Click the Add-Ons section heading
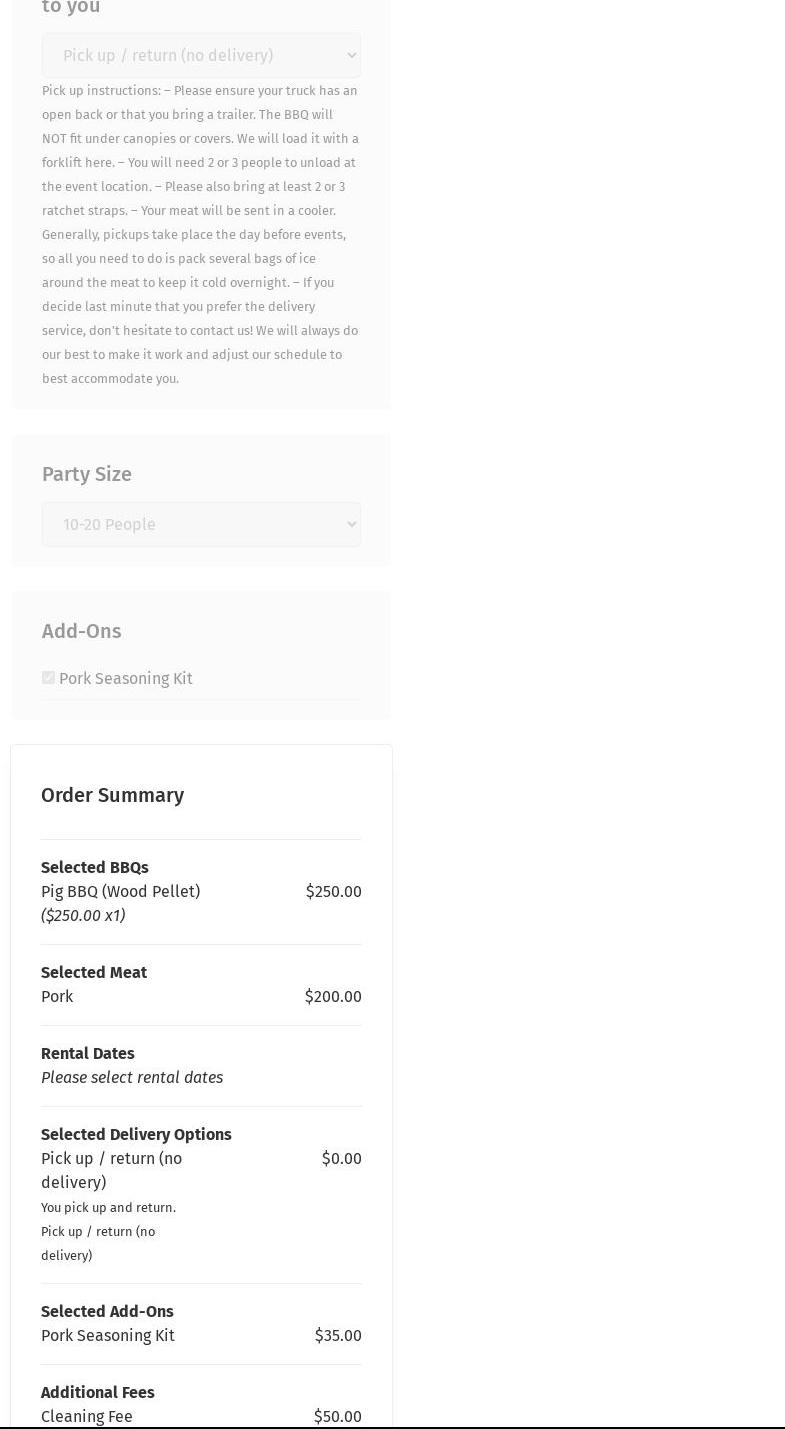The height and width of the screenshot is (1429, 785). pyautogui.click(x=81, y=631)
